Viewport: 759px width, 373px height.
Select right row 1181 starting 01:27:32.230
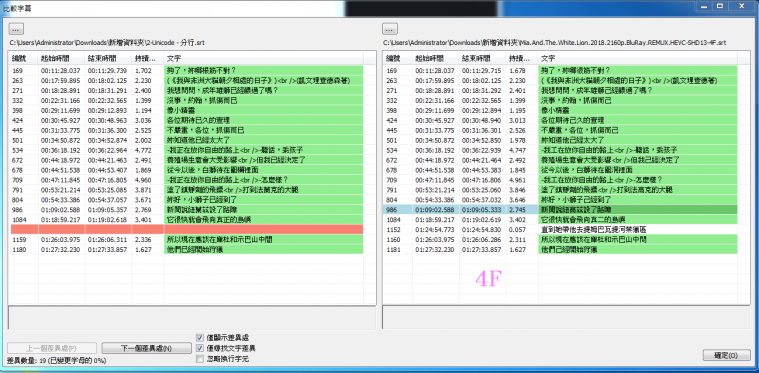tap(561, 249)
